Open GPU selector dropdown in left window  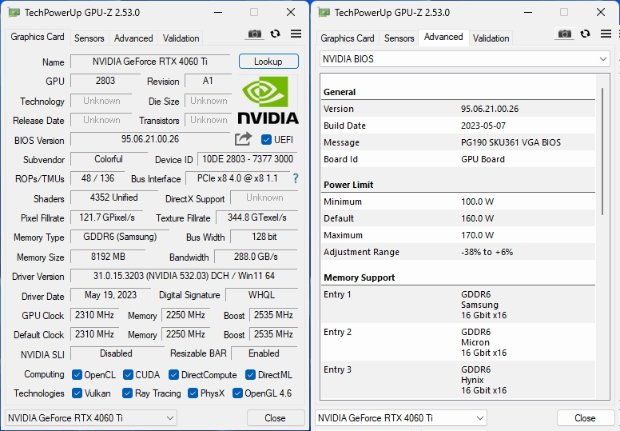pyautogui.click(x=91, y=418)
